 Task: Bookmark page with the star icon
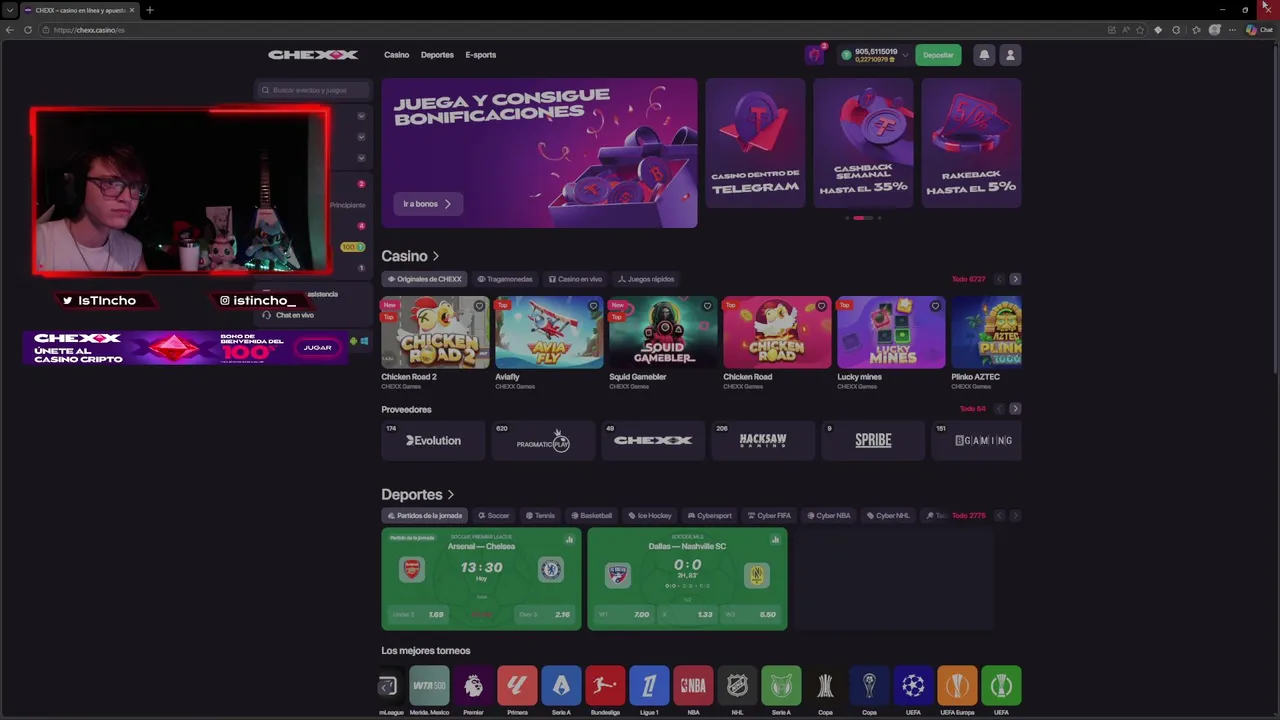[x=1140, y=30]
